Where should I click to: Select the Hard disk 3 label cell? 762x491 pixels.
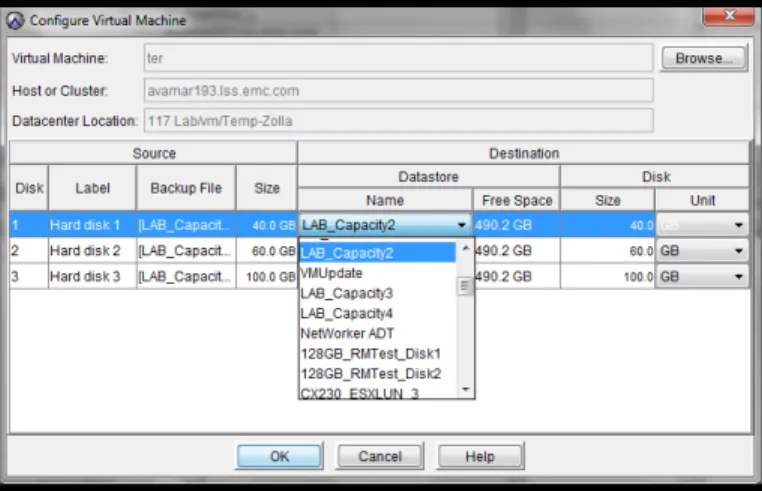(x=92, y=277)
